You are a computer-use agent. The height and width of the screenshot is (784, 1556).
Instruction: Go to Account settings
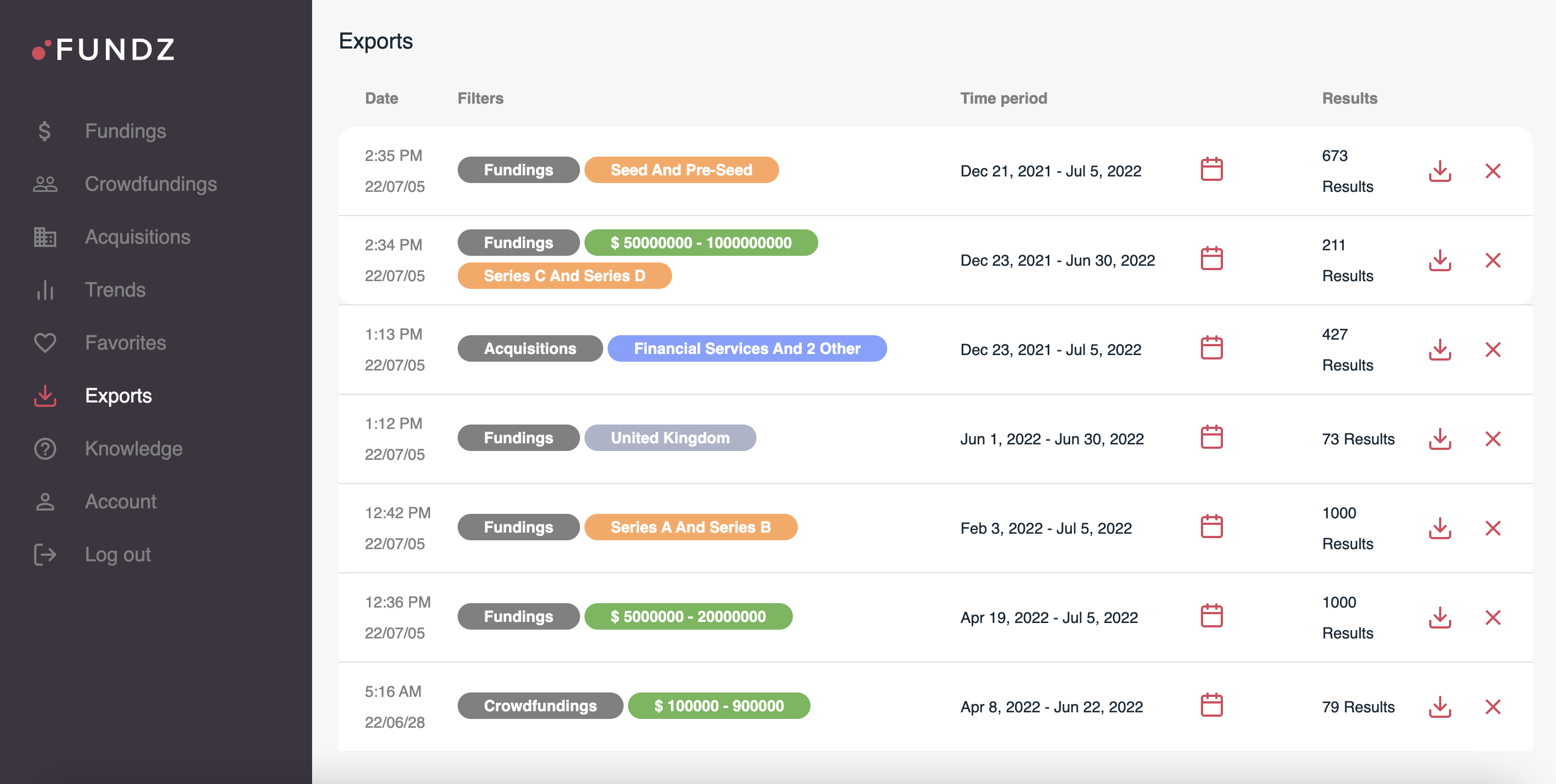click(x=120, y=501)
